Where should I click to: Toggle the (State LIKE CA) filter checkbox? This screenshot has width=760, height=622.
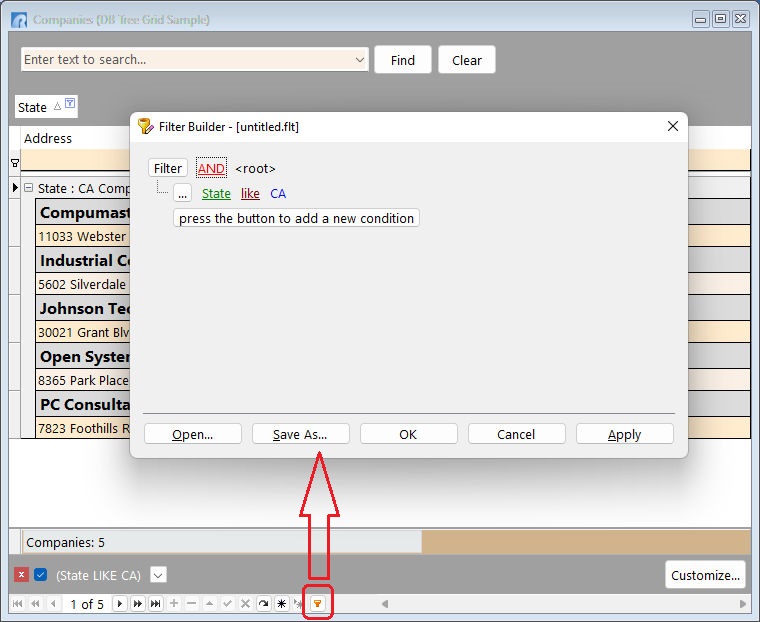point(41,575)
